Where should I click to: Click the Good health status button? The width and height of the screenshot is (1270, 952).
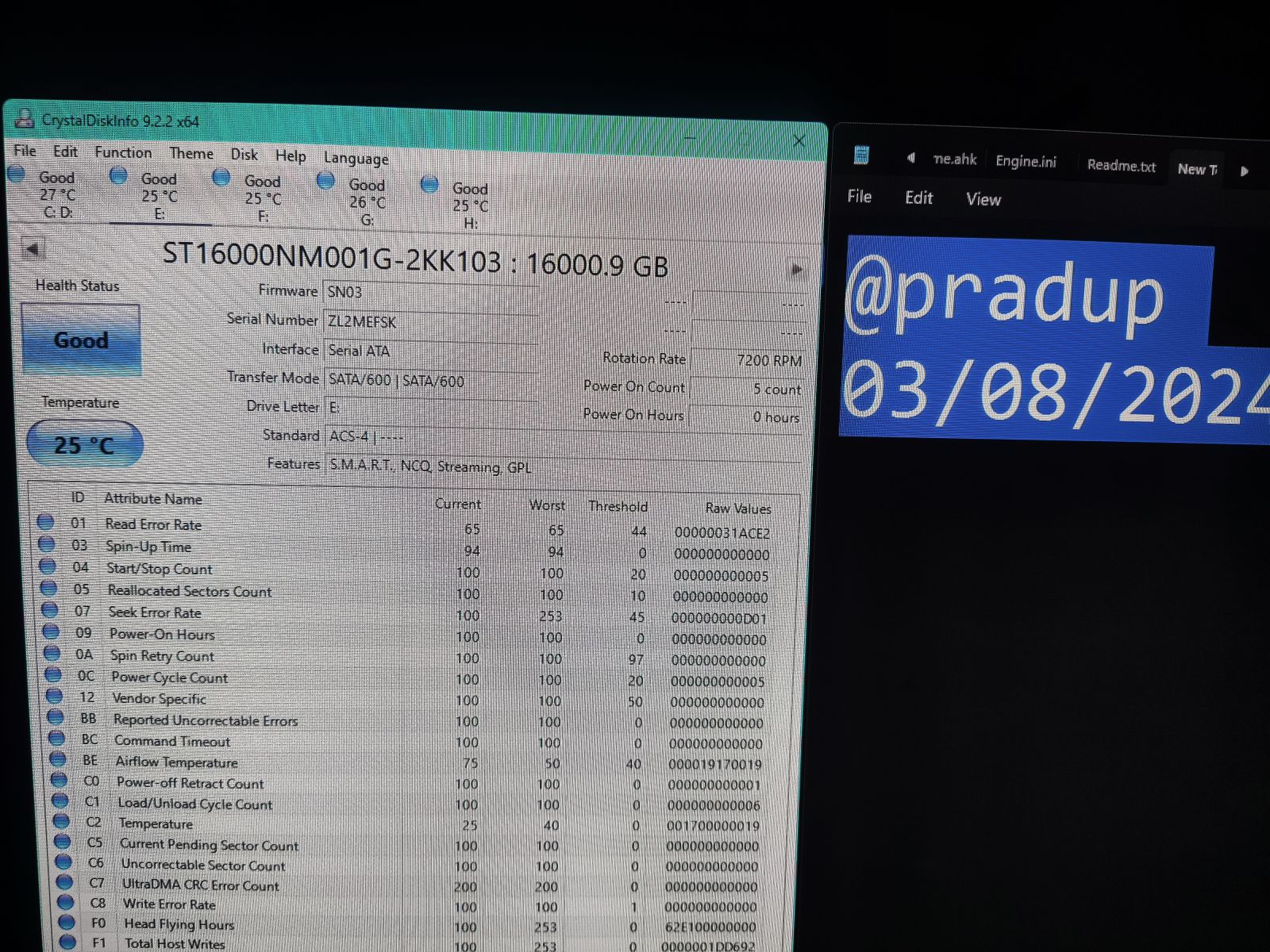click(81, 340)
